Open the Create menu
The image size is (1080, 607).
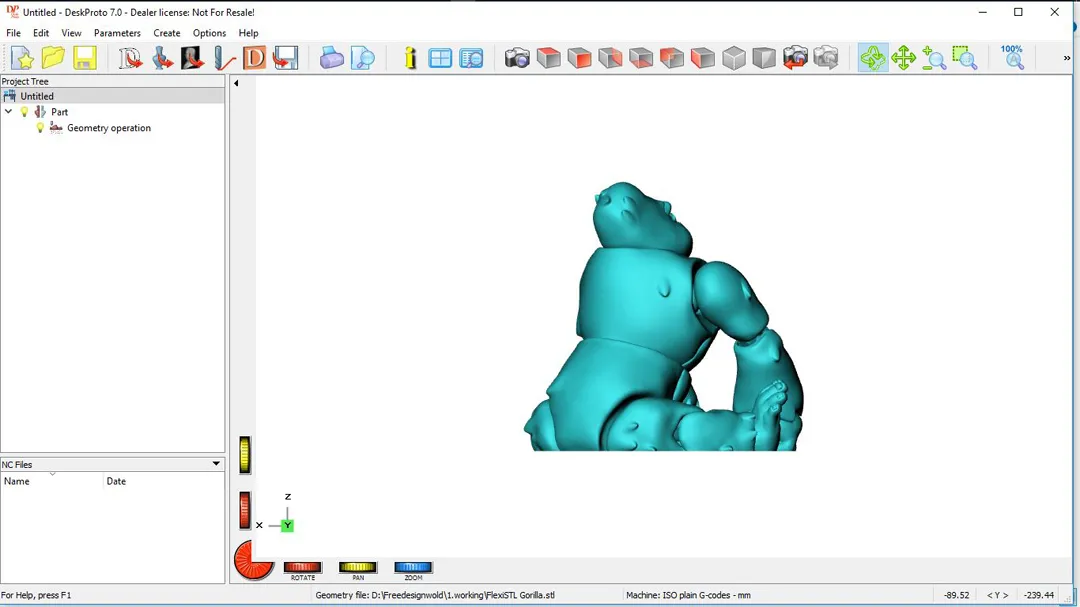point(167,33)
